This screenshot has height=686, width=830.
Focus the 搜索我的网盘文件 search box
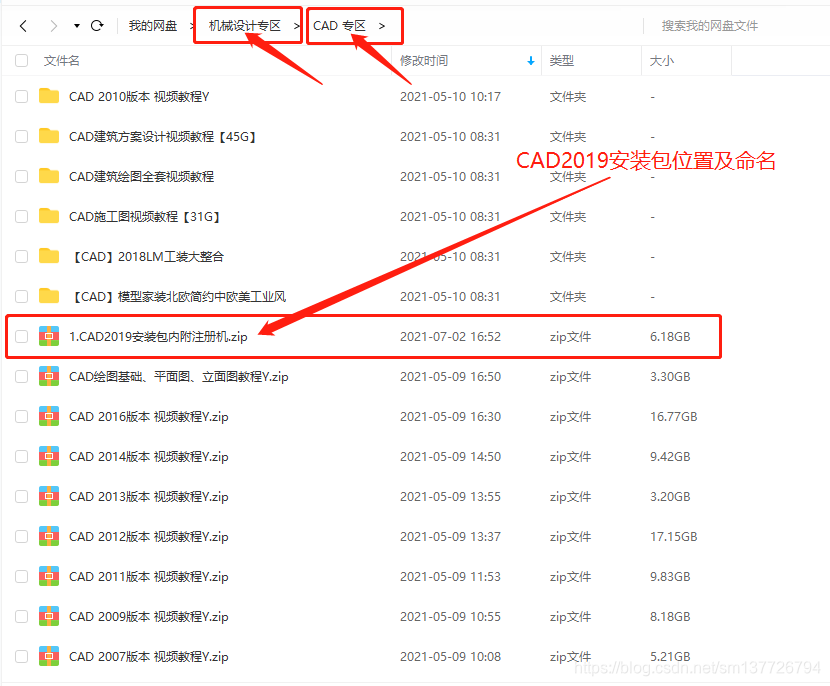tap(709, 25)
